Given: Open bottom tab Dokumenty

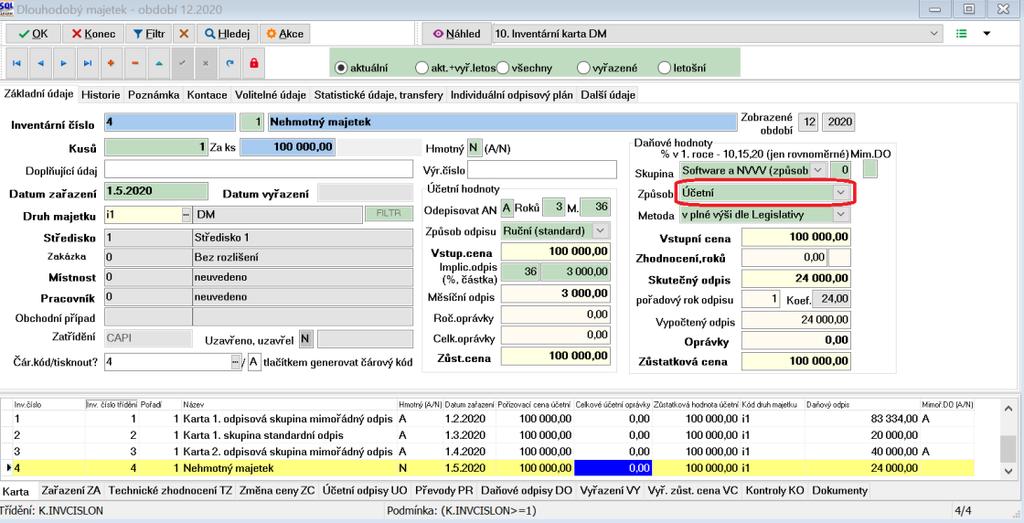Looking at the screenshot, I should coord(839,490).
